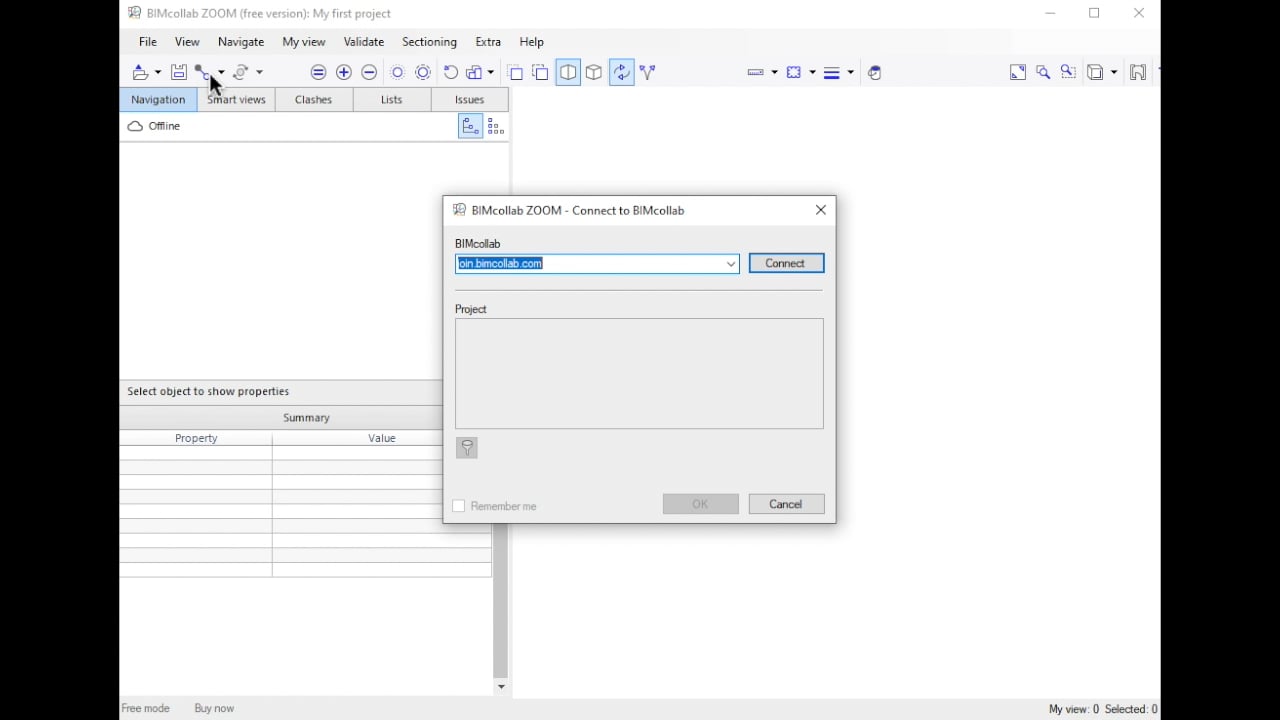Expand the synchronize icon dropdown arrow
The height and width of the screenshot is (720, 1280).
[x=260, y=72]
